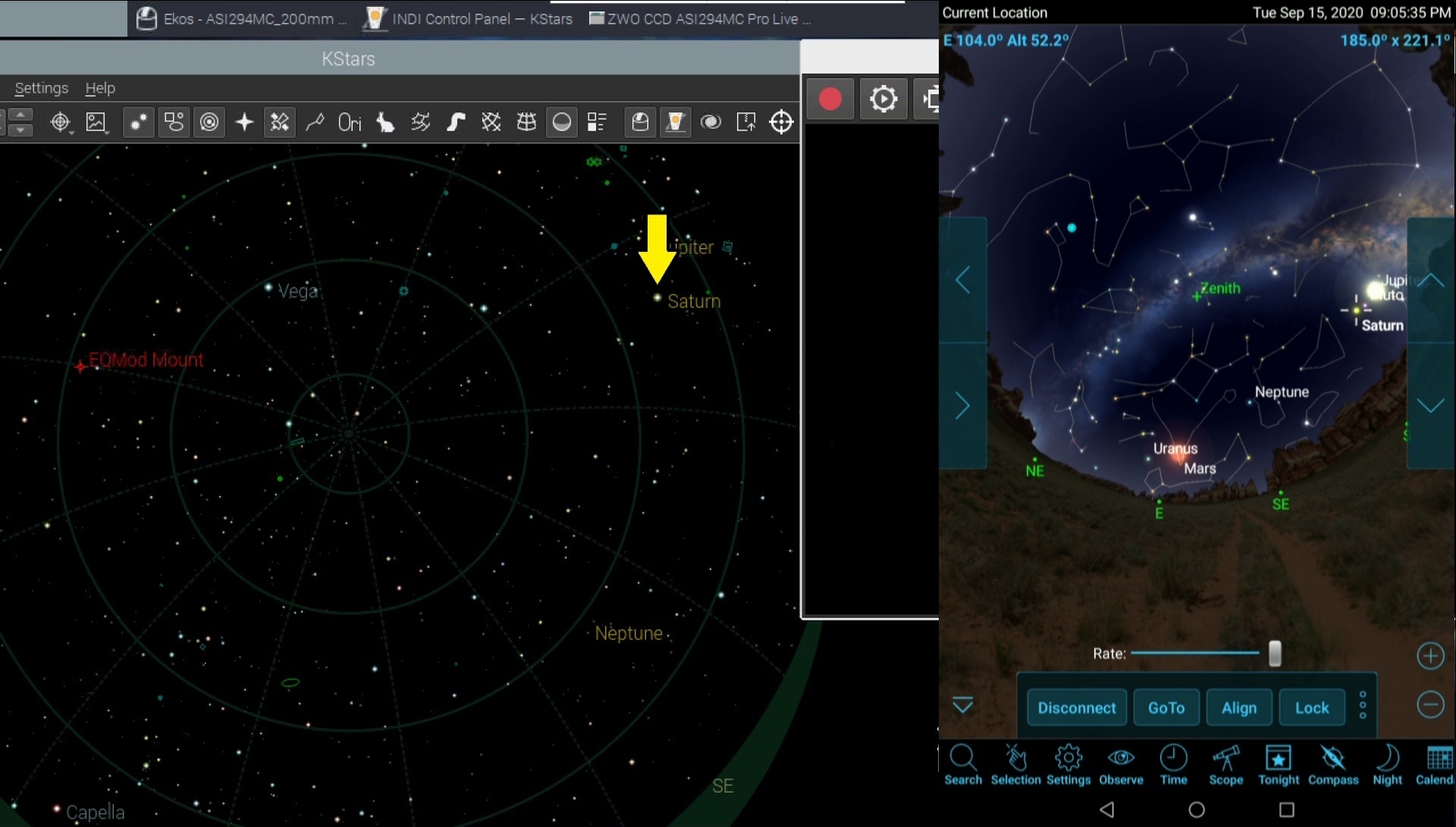Screen dimensions: 1456x827
Task: Open Ekos observatory dome icon
Action: [x=640, y=122]
